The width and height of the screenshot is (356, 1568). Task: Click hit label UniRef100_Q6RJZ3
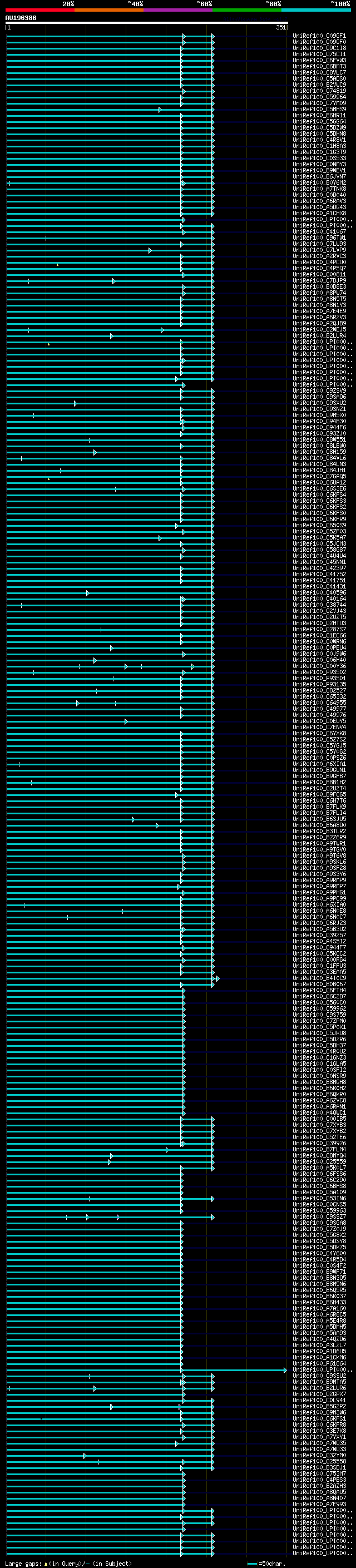319,923
